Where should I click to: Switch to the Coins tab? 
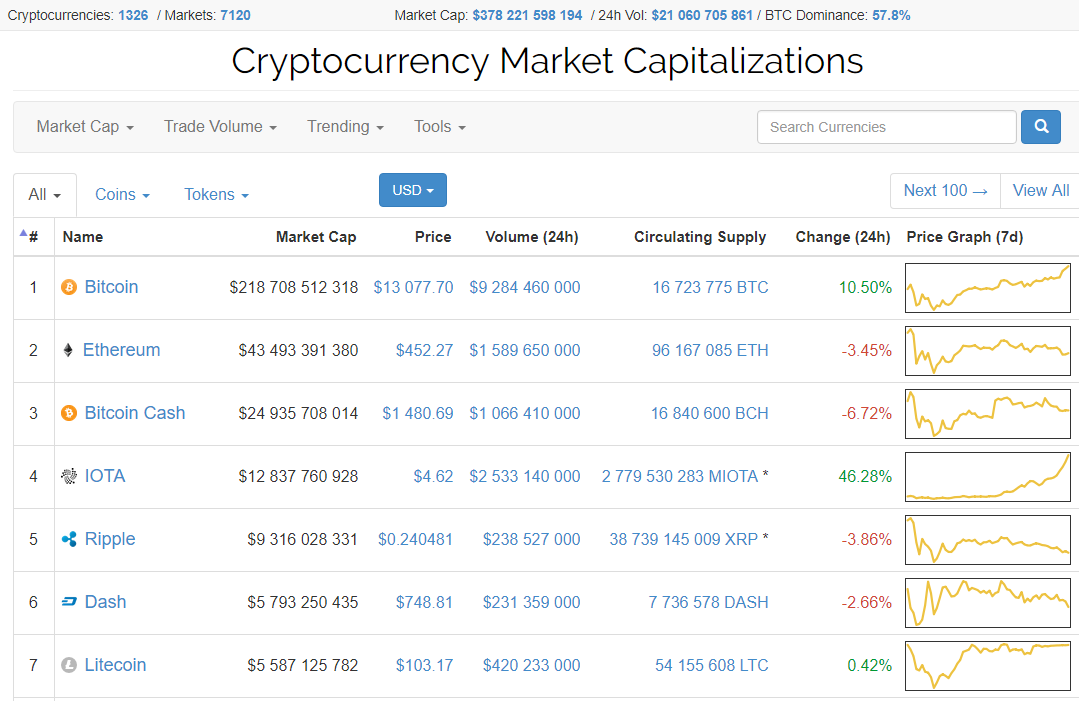click(122, 195)
